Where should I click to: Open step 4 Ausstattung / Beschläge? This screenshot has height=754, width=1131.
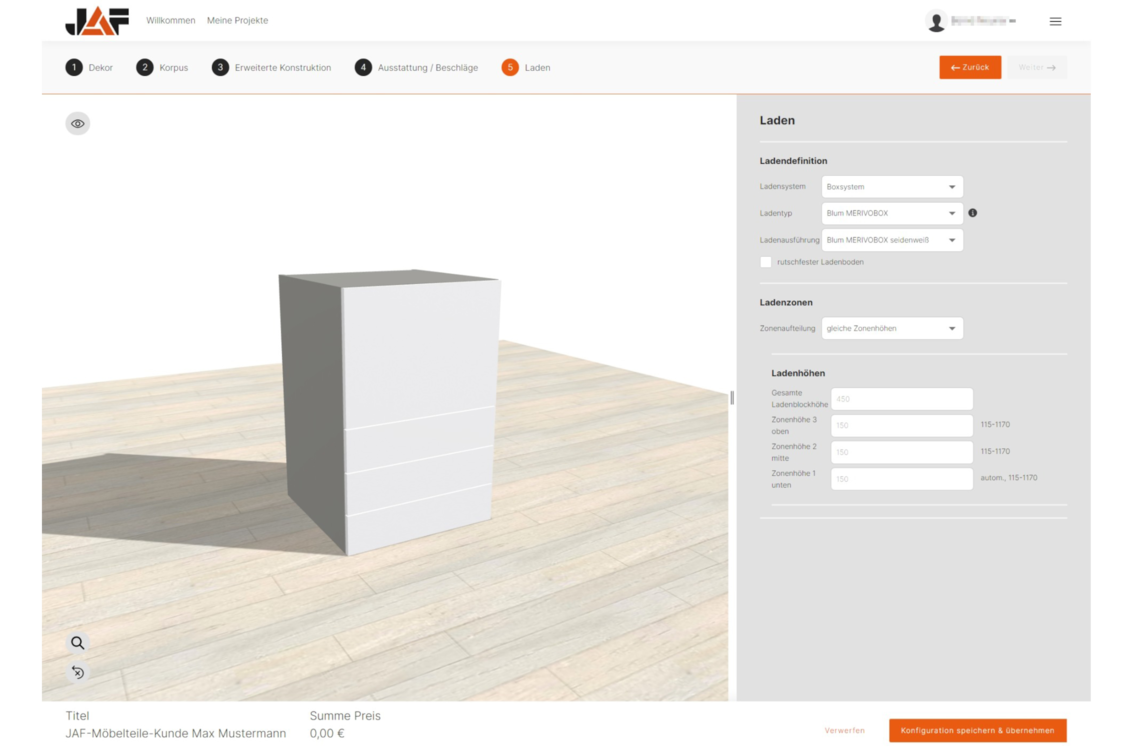tap(416, 68)
